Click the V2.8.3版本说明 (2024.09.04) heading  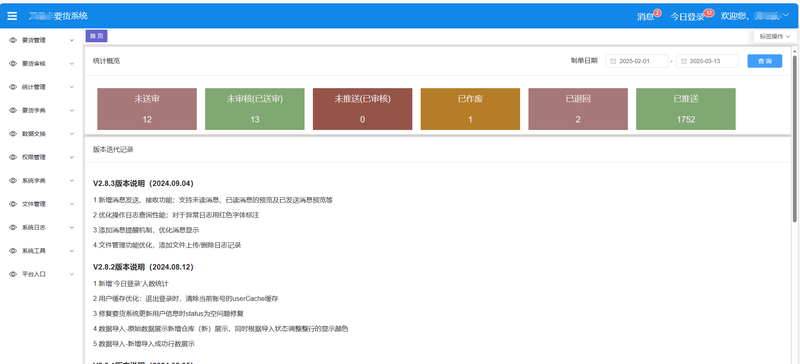point(143,183)
